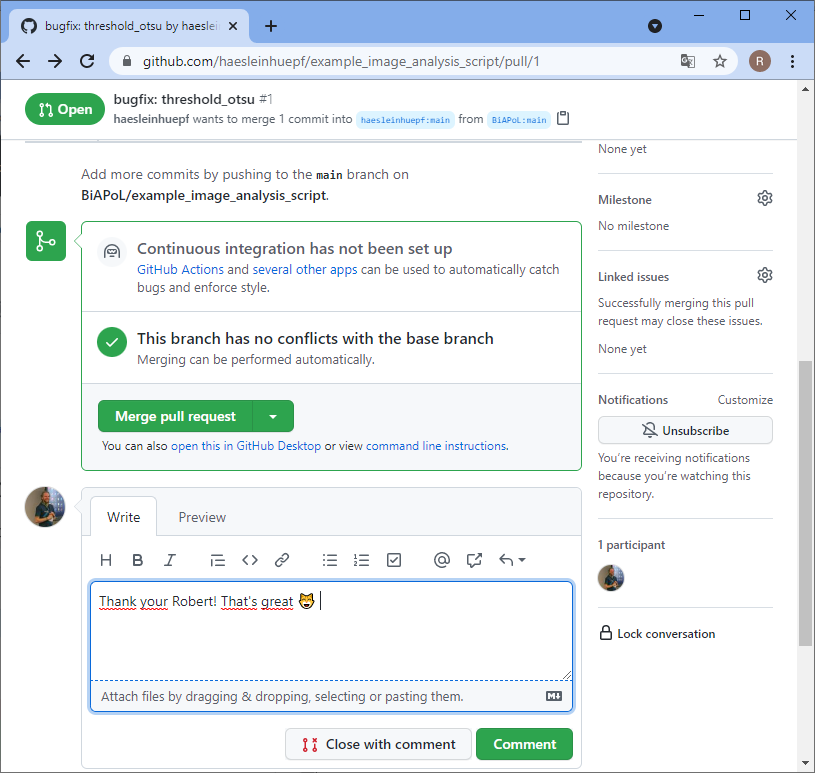Mention a user with @ icon
Viewport: 815px width, 773px height.
442,560
